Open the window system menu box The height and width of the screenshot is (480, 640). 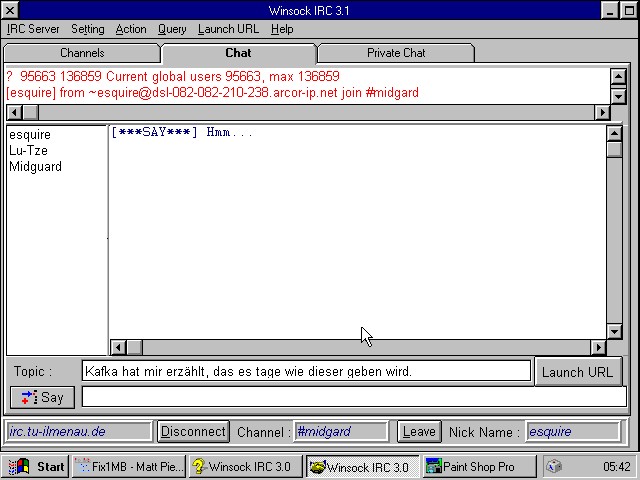[x=11, y=10]
